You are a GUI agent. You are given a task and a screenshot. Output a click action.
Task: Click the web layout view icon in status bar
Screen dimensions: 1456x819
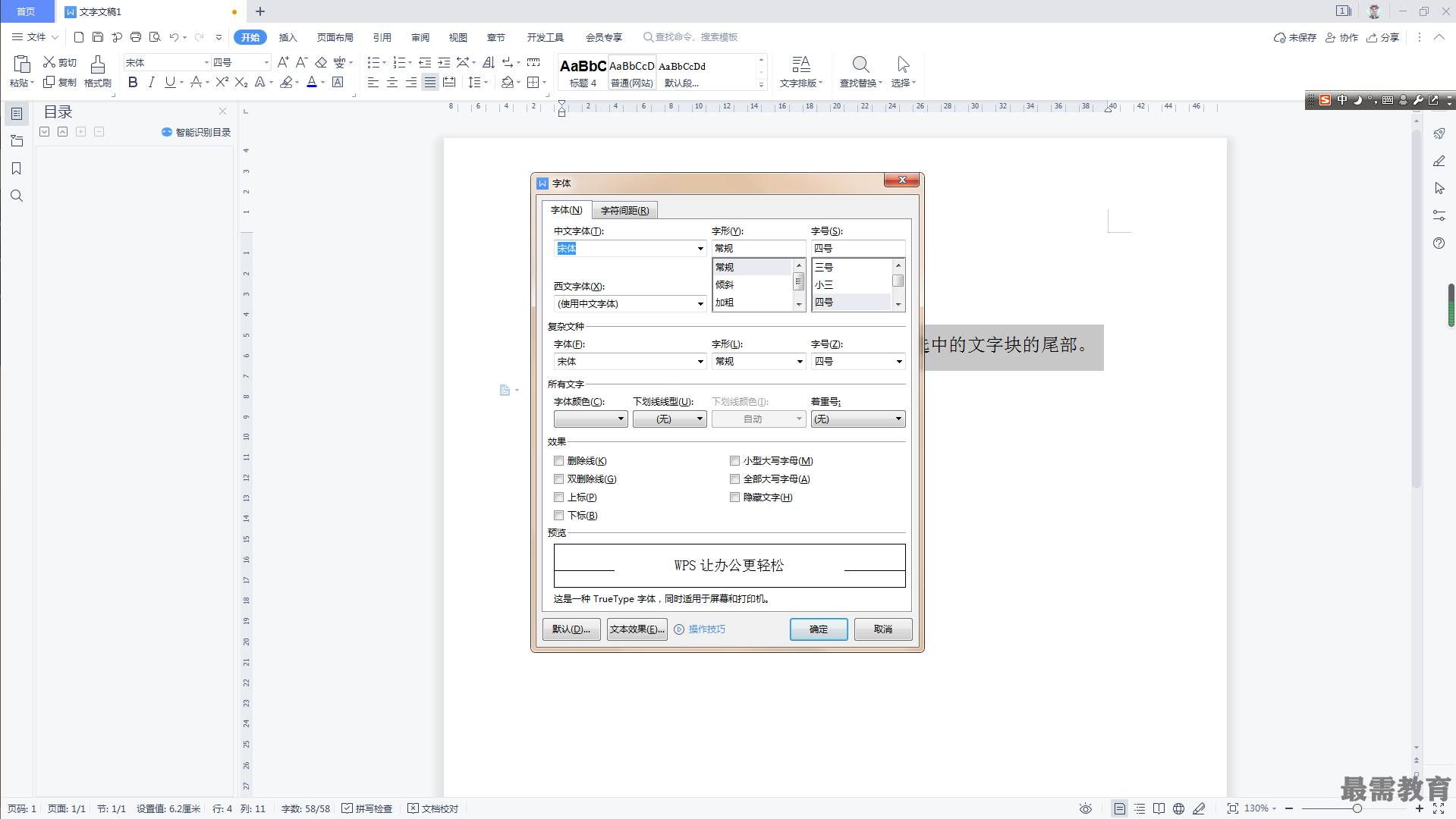coord(1178,808)
